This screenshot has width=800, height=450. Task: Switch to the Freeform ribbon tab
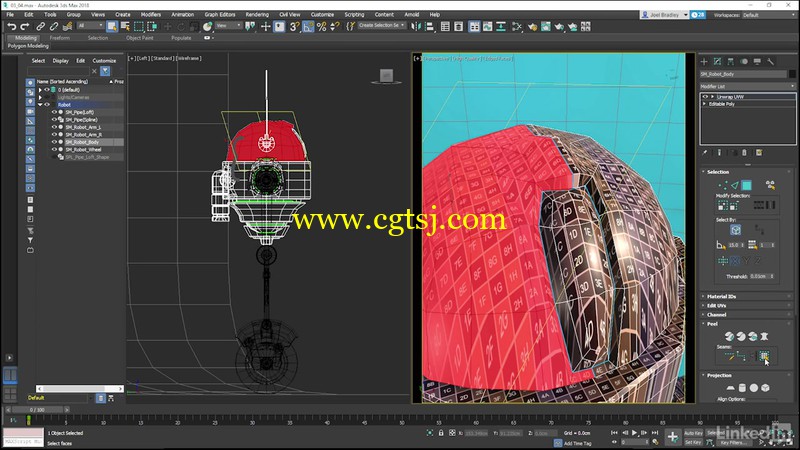pos(60,38)
